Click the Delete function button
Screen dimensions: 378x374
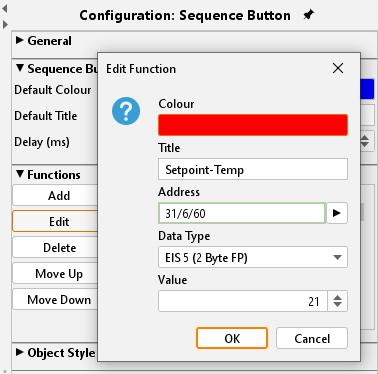[56, 248]
